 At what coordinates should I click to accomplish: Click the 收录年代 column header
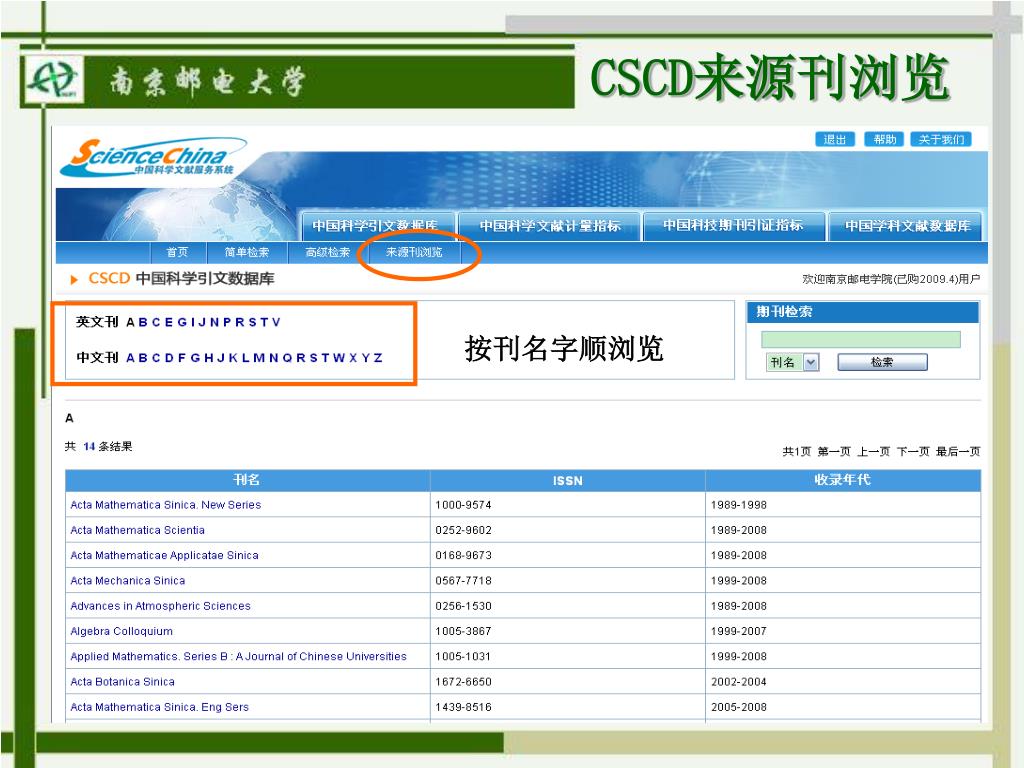[x=842, y=480]
